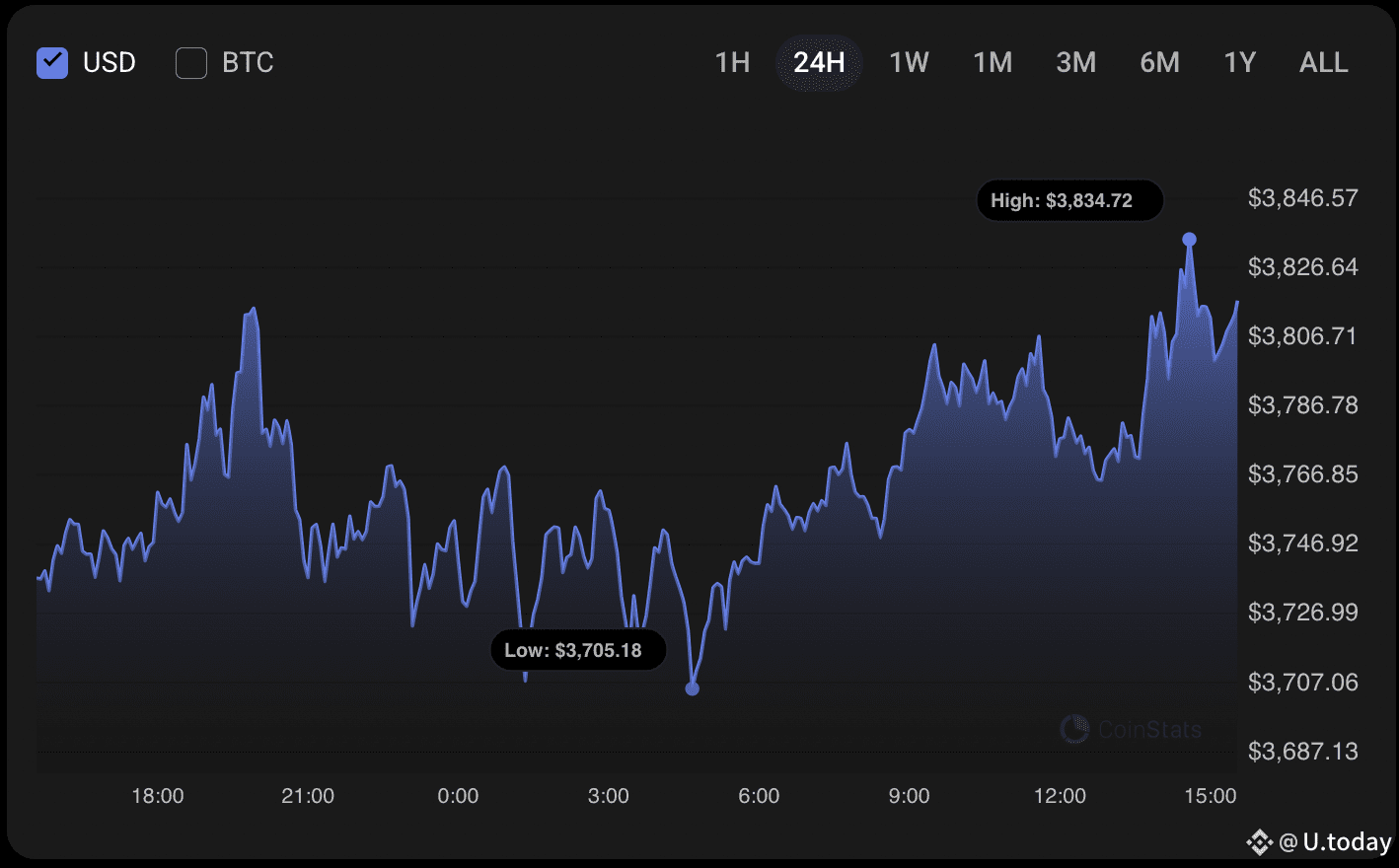This screenshot has height=868, width=1399.
Task: Click the $3,786.78 axis value
Action: click(x=1302, y=405)
